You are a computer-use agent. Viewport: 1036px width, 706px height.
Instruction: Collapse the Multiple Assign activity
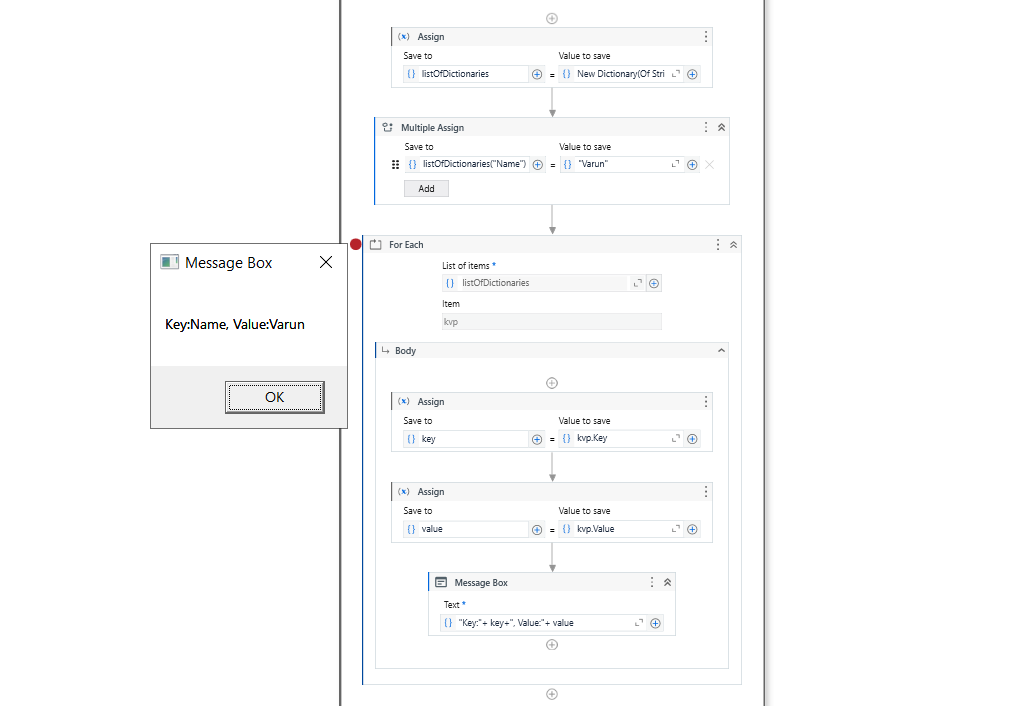pos(722,127)
